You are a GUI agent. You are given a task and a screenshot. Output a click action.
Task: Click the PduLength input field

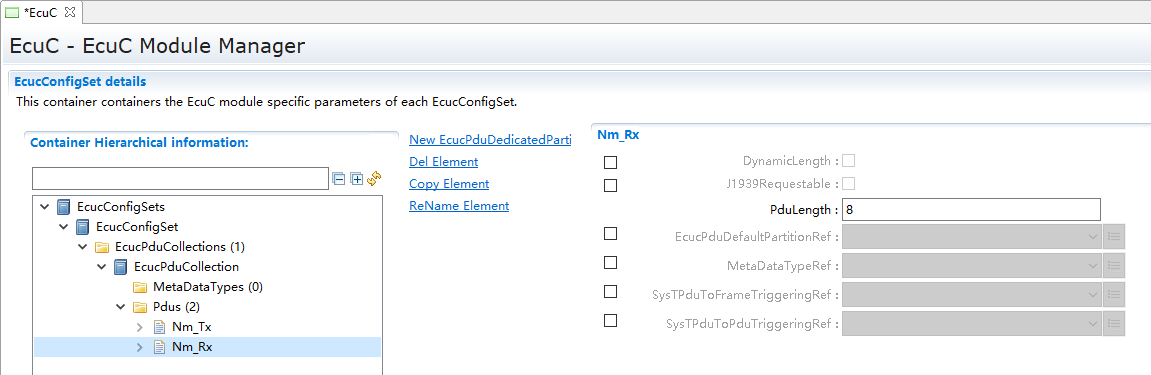971,209
